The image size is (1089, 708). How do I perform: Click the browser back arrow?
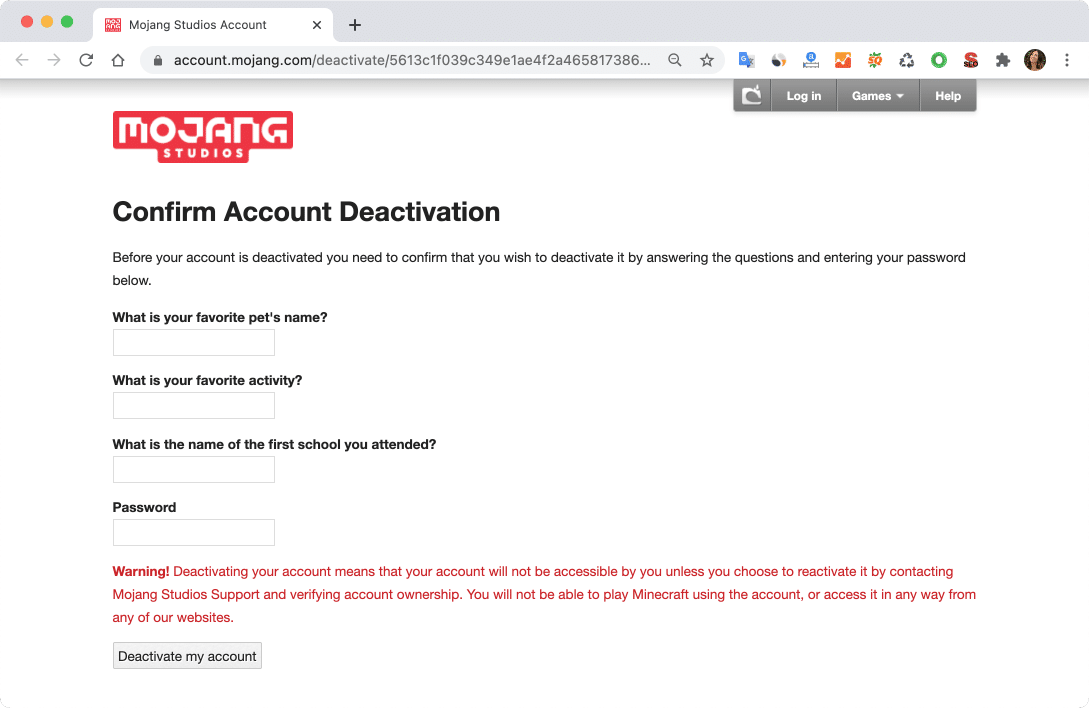point(22,60)
